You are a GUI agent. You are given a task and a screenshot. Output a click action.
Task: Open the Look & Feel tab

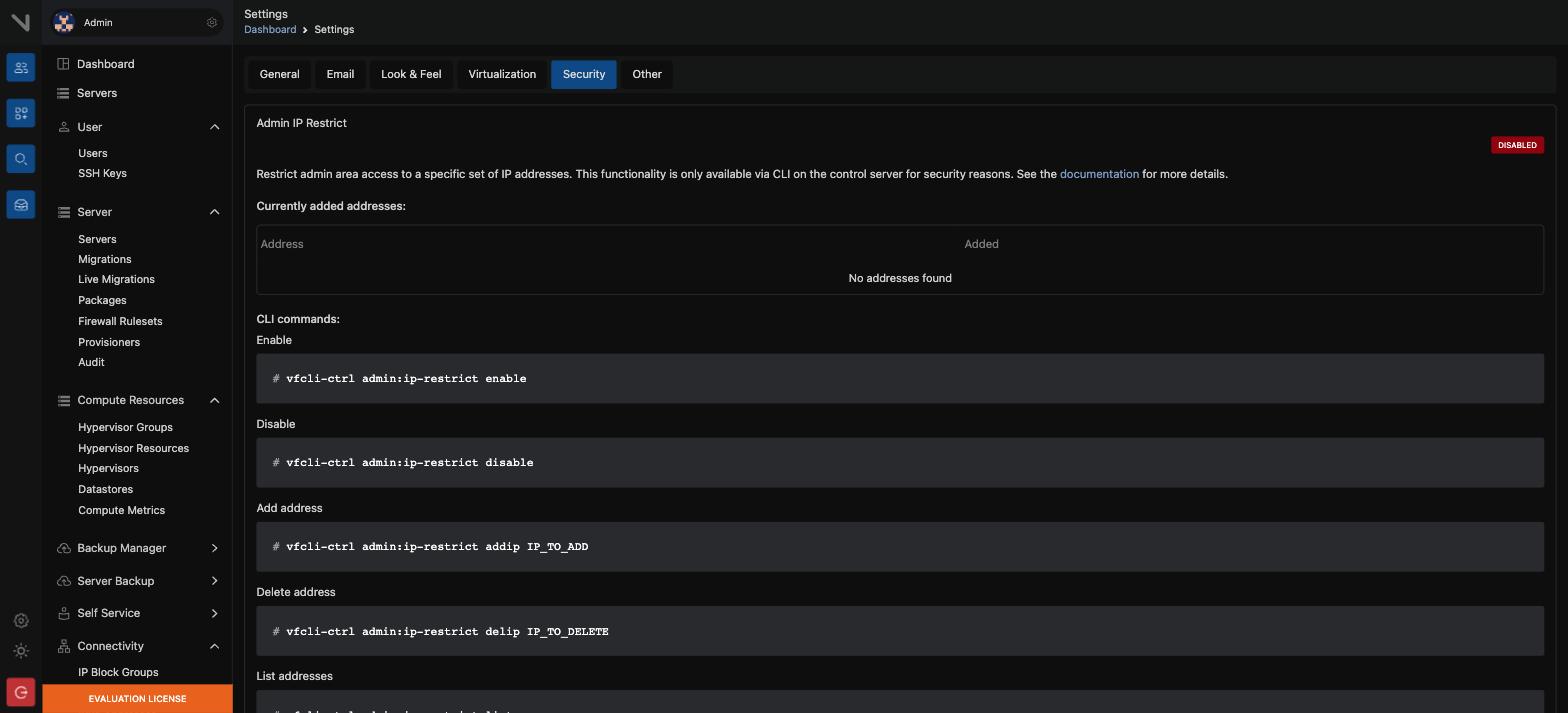point(411,74)
